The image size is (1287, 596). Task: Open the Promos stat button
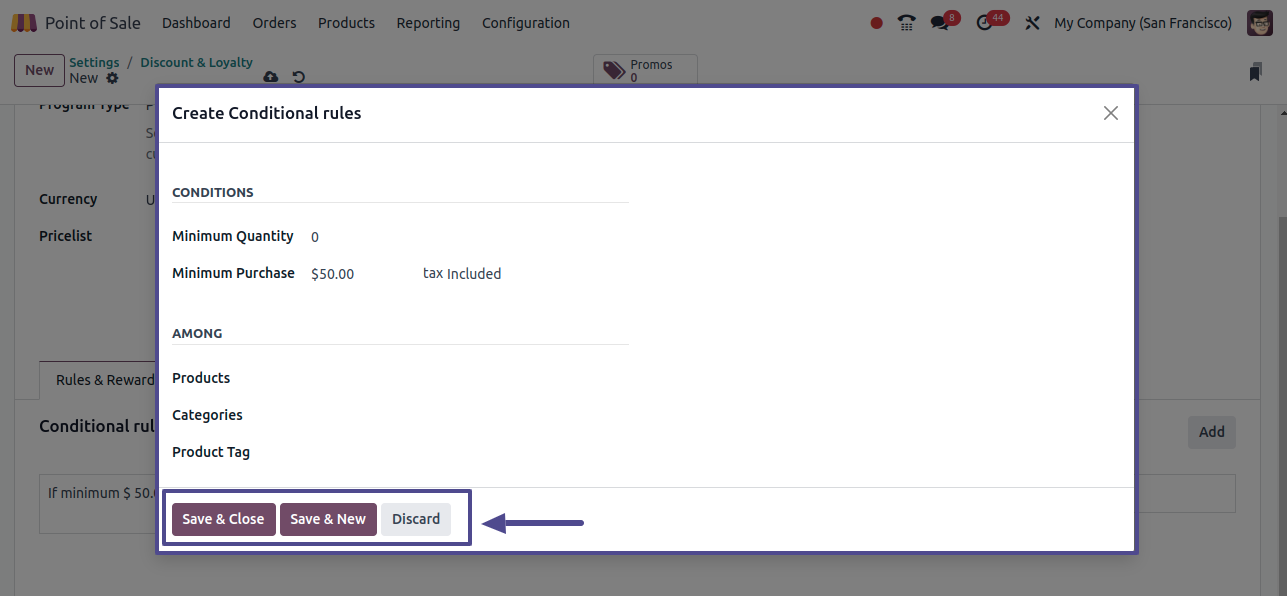(645, 70)
